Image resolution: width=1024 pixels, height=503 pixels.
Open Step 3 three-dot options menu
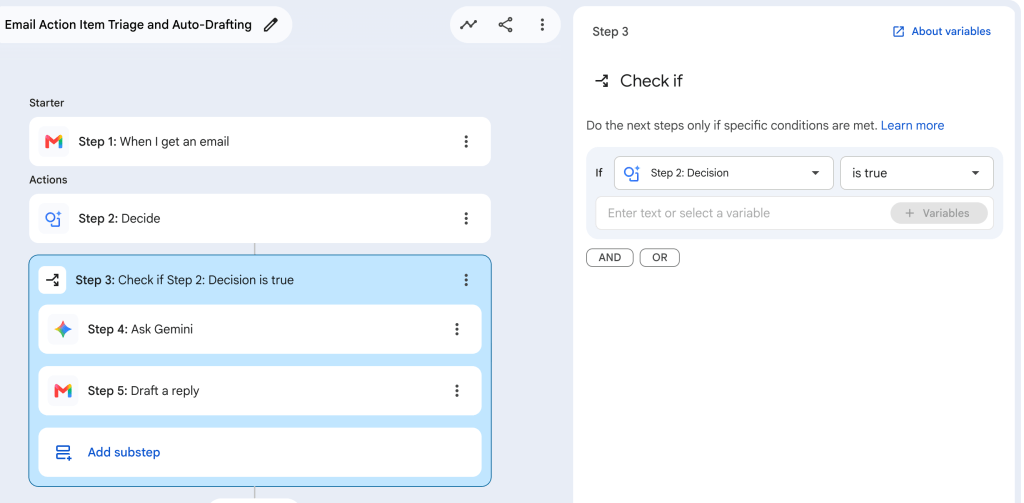pos(466,280)
